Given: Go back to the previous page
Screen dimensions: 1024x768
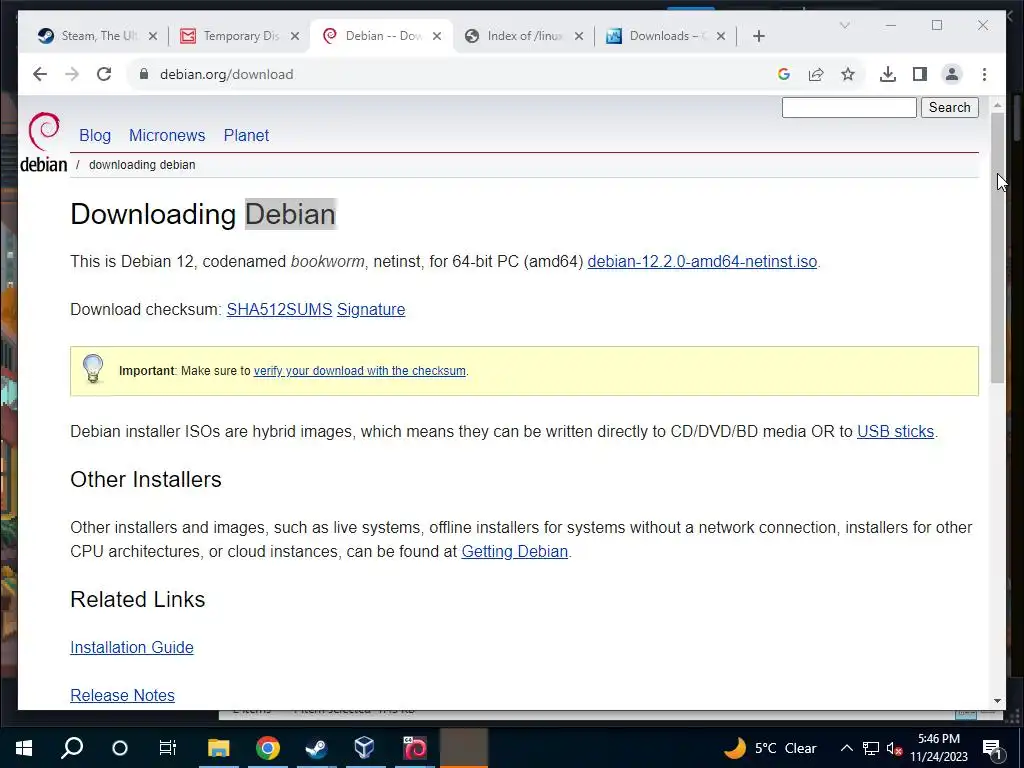Looking at the screenshot, I should pos(40,74).
